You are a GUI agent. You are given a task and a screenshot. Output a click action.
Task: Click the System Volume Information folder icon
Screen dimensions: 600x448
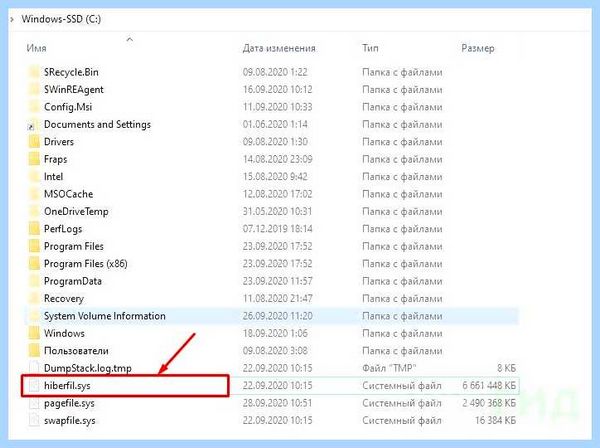point(34,316)
